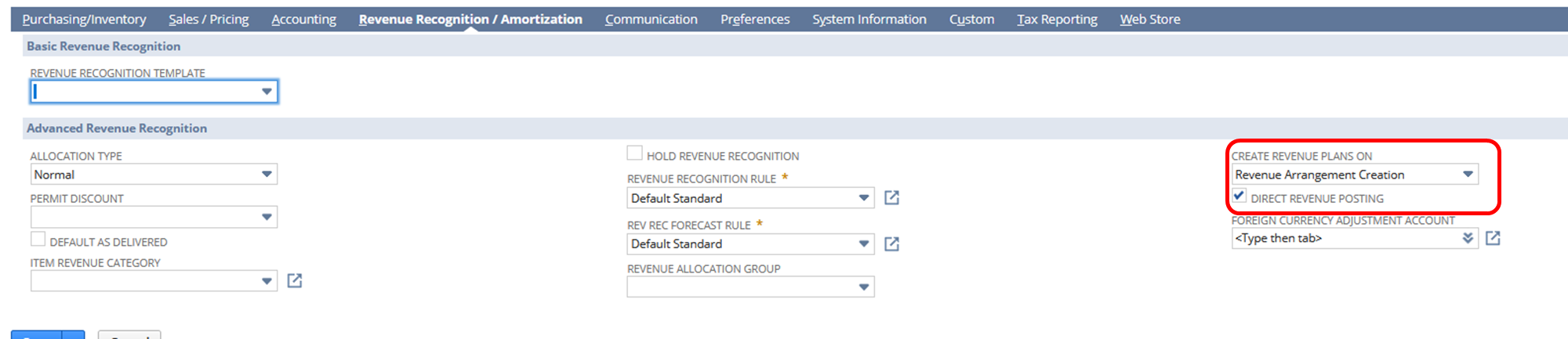Open the Revenue Recognition Rule record icon
1568x339 pixels.
coord(891,198)
